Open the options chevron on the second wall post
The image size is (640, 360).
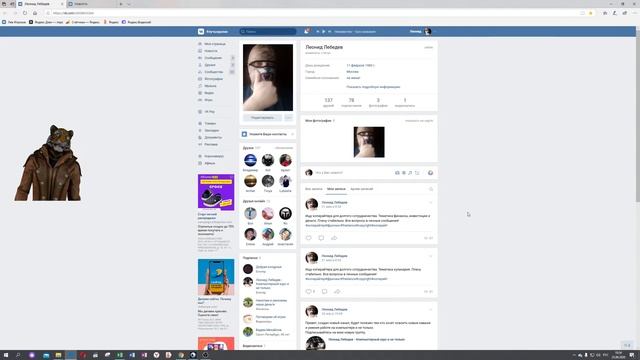(431, 256)
